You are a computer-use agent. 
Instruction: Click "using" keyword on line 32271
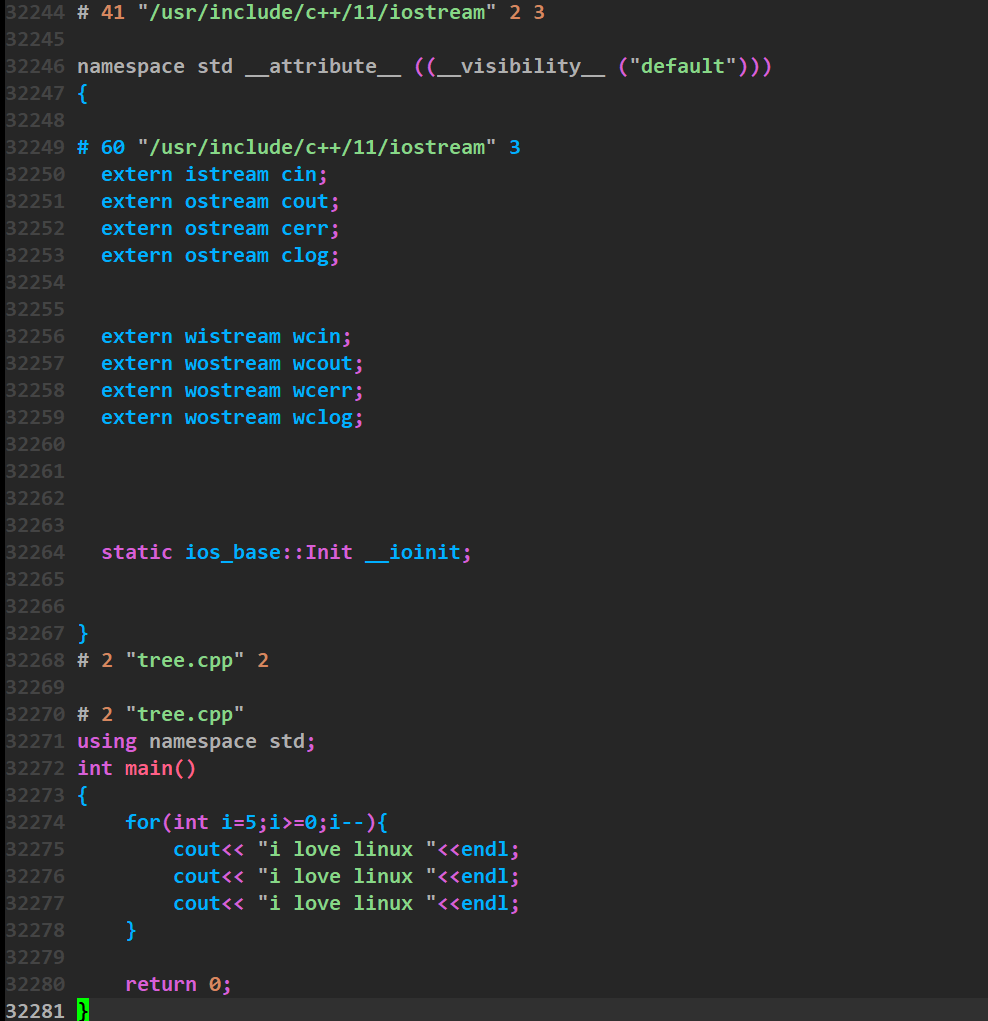point(107,742)
